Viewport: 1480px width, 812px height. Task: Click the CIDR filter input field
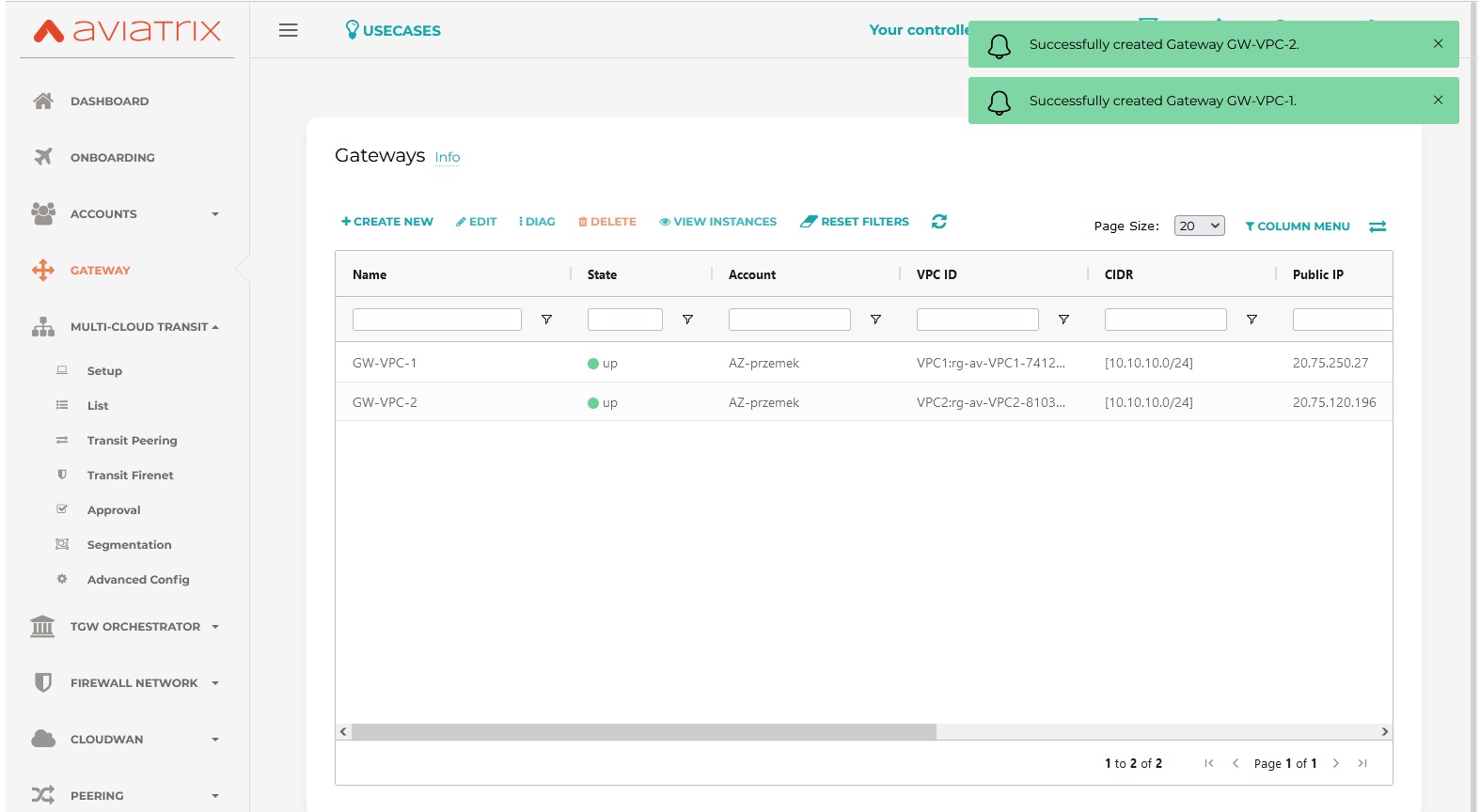tap(1166, 320)
